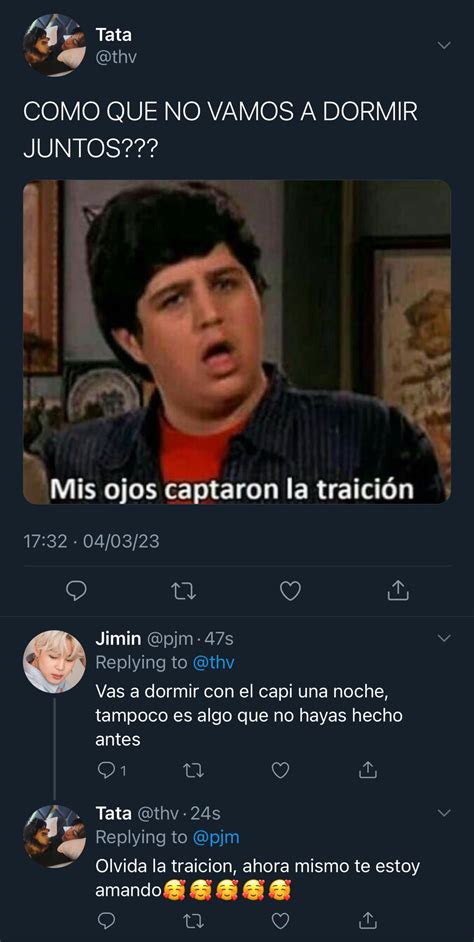
Task: Open the @thv link in Jimin's reply
Action: [x=213, y=663]
